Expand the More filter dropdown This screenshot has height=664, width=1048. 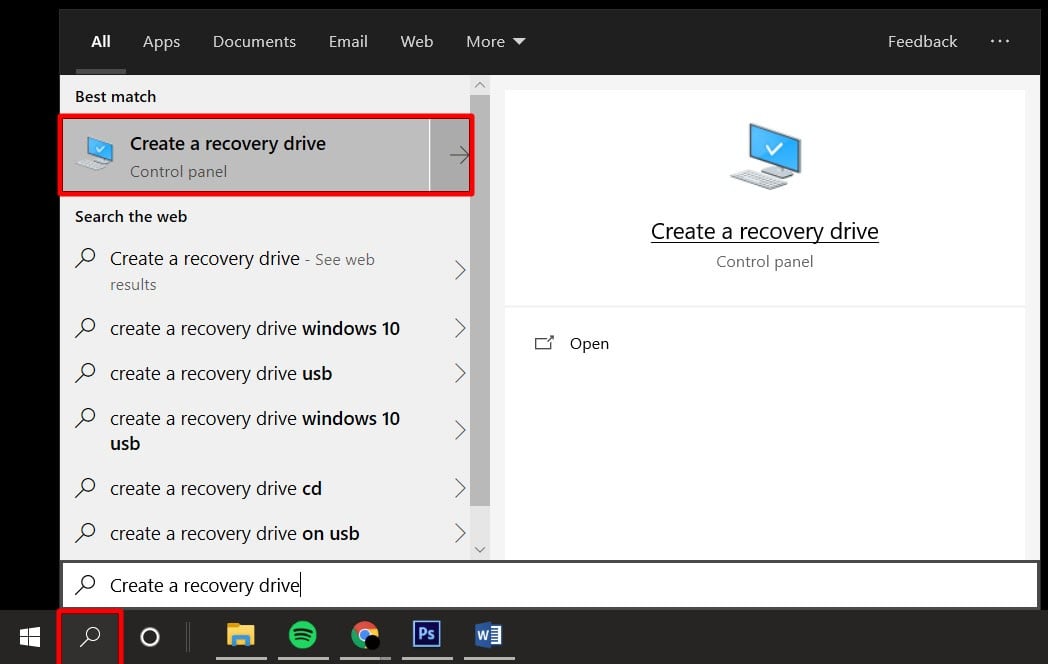(x=495, y=41)
